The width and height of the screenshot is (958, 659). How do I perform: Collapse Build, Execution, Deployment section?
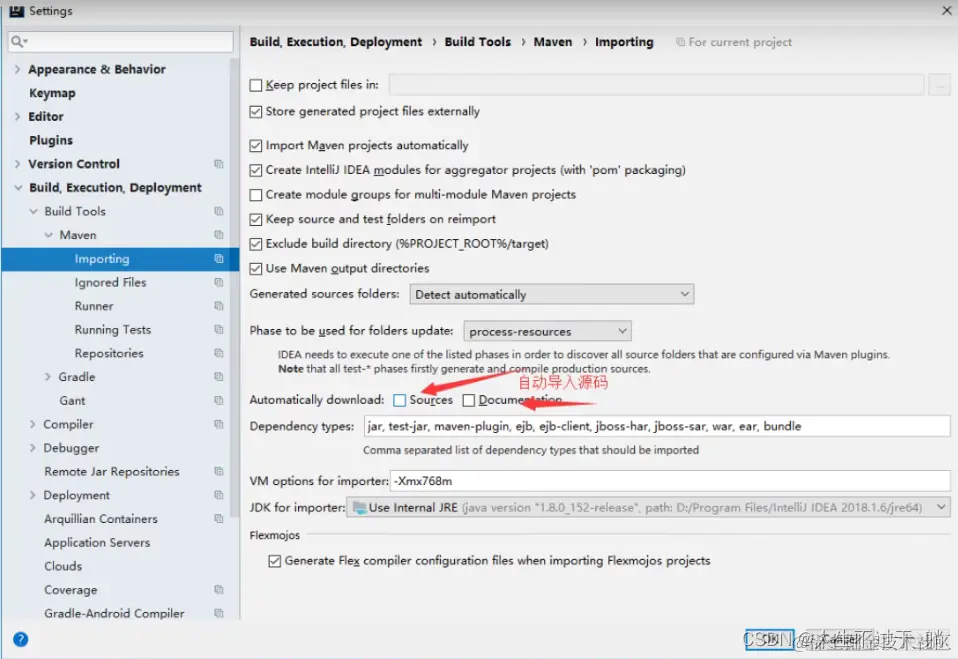[18, 188]
